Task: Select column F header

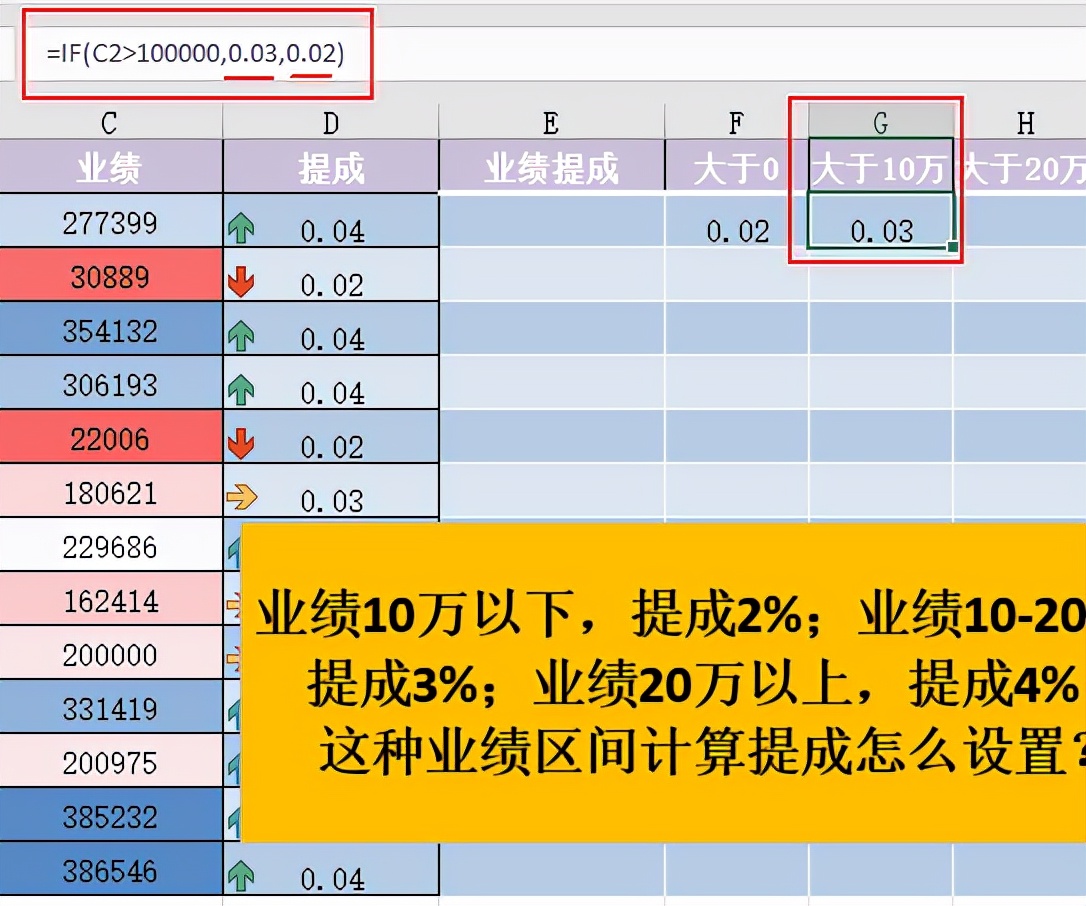Action: click(736, 123)
